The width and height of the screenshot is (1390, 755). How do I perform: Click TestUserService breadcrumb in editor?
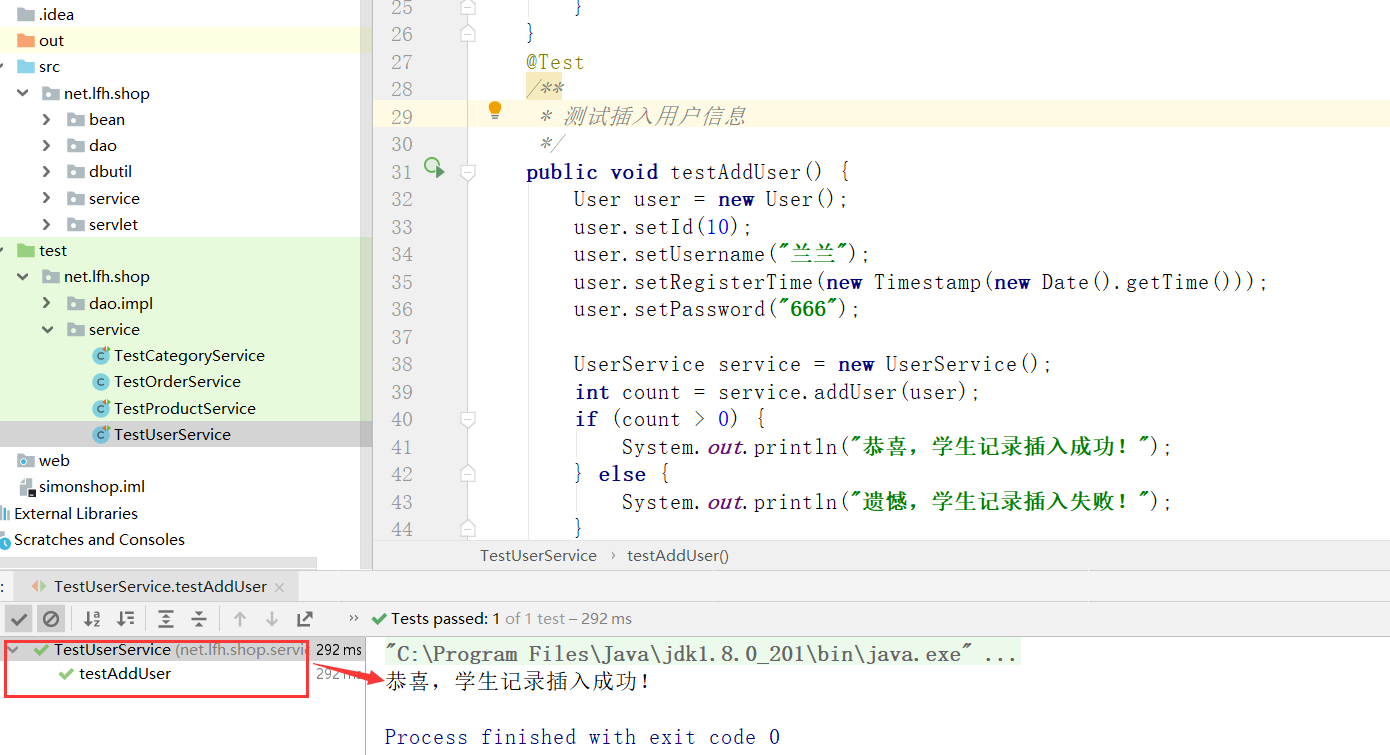pos(538,556)
